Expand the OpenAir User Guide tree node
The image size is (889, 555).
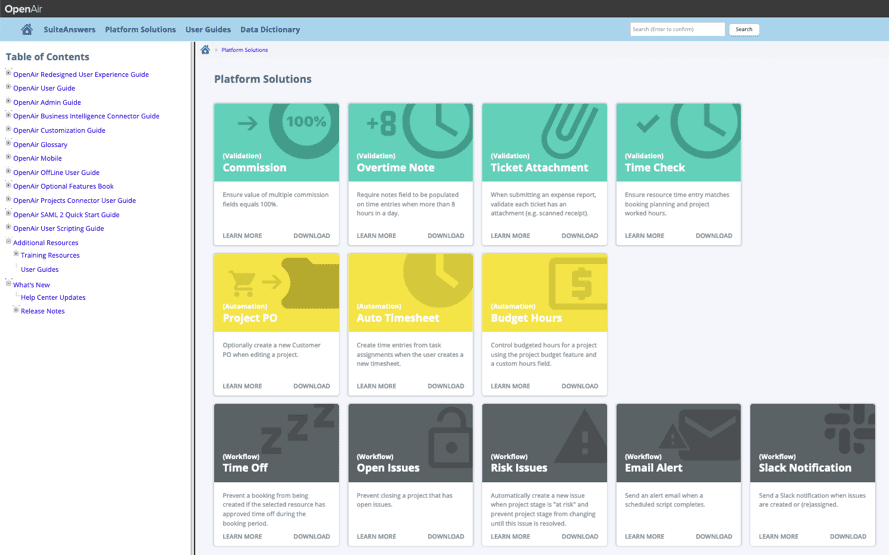coord(9,87)
